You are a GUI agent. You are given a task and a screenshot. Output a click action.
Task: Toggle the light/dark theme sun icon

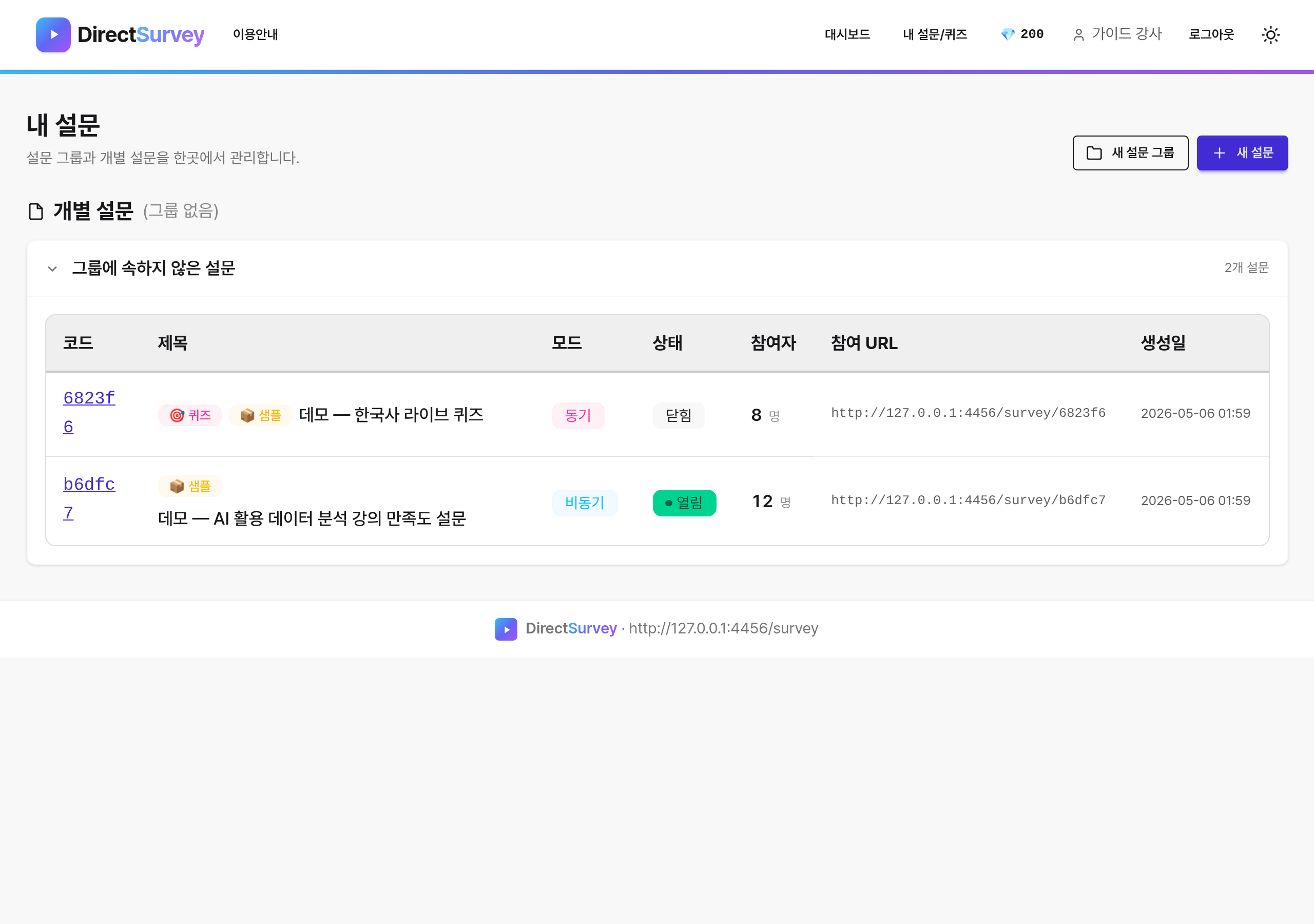point(1270,35)
